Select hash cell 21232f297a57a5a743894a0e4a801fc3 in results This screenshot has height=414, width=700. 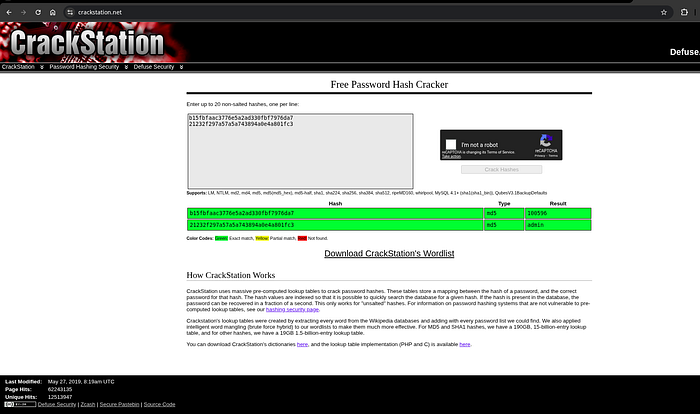coord(335,225)
